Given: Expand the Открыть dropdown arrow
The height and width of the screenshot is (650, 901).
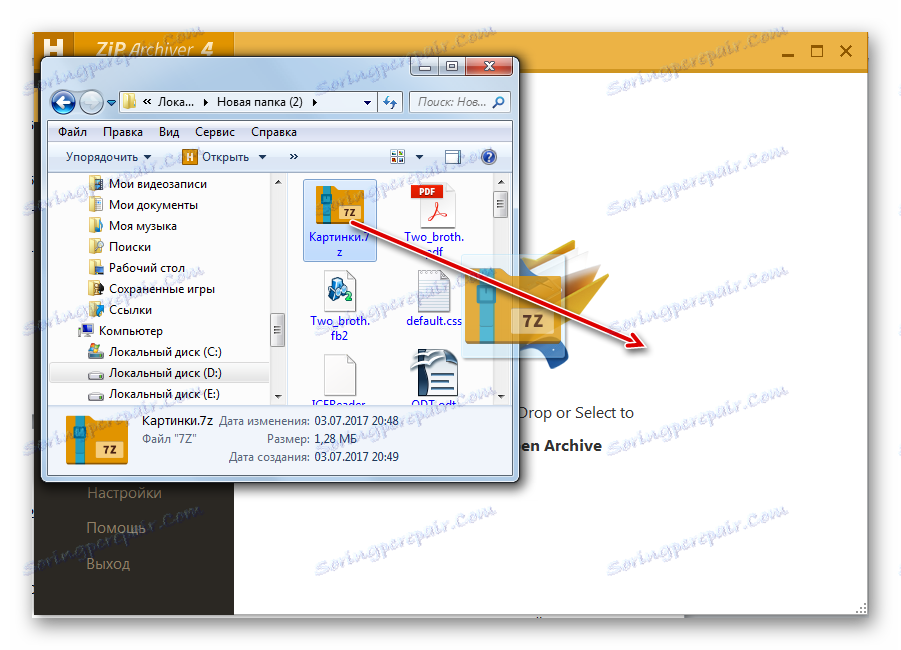Looking at the screenshot, I should [263, 157].
